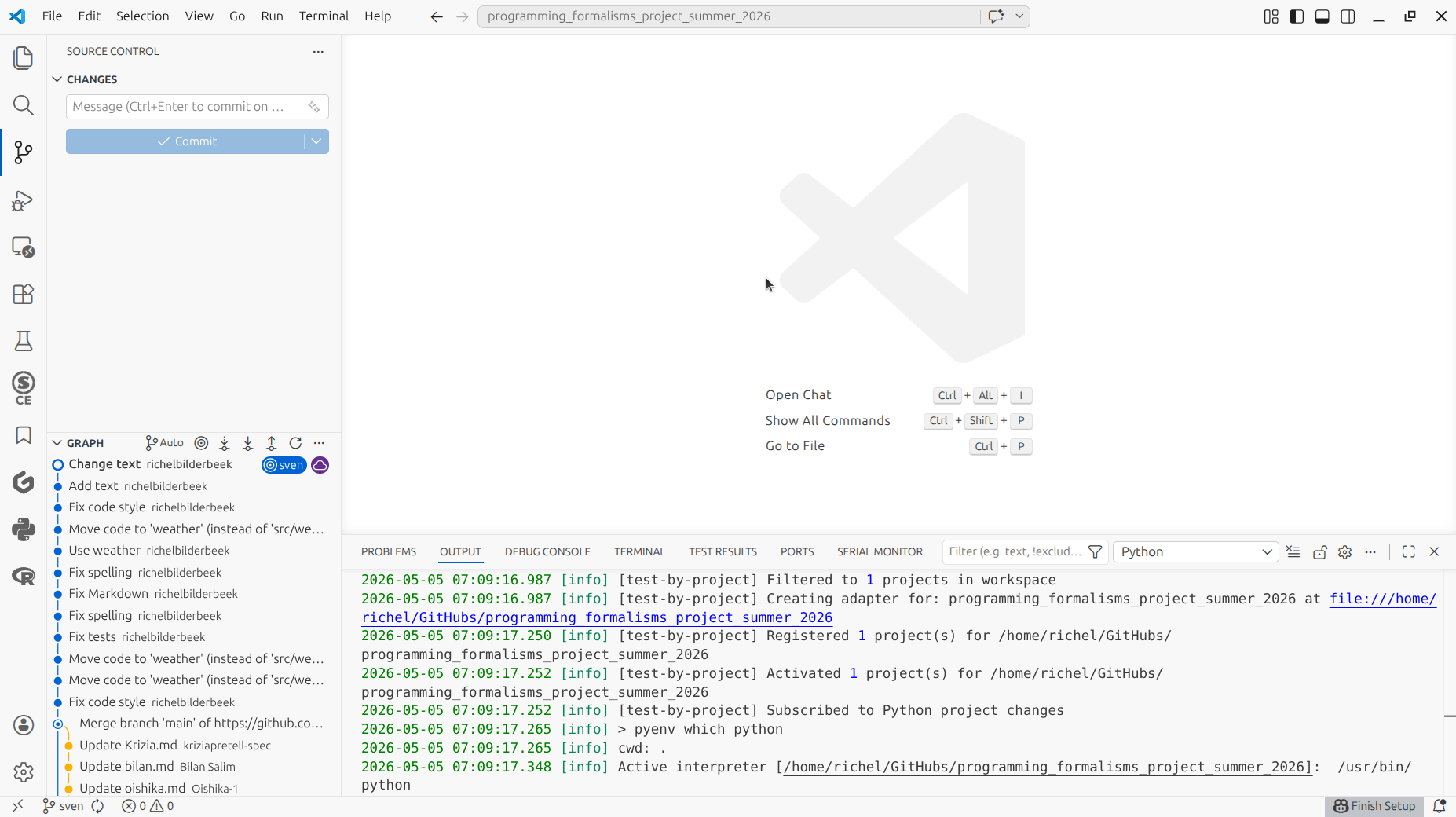1456x817 pixels.
Task: Click the Go to current history item icon
Action: tap(201, 443)
